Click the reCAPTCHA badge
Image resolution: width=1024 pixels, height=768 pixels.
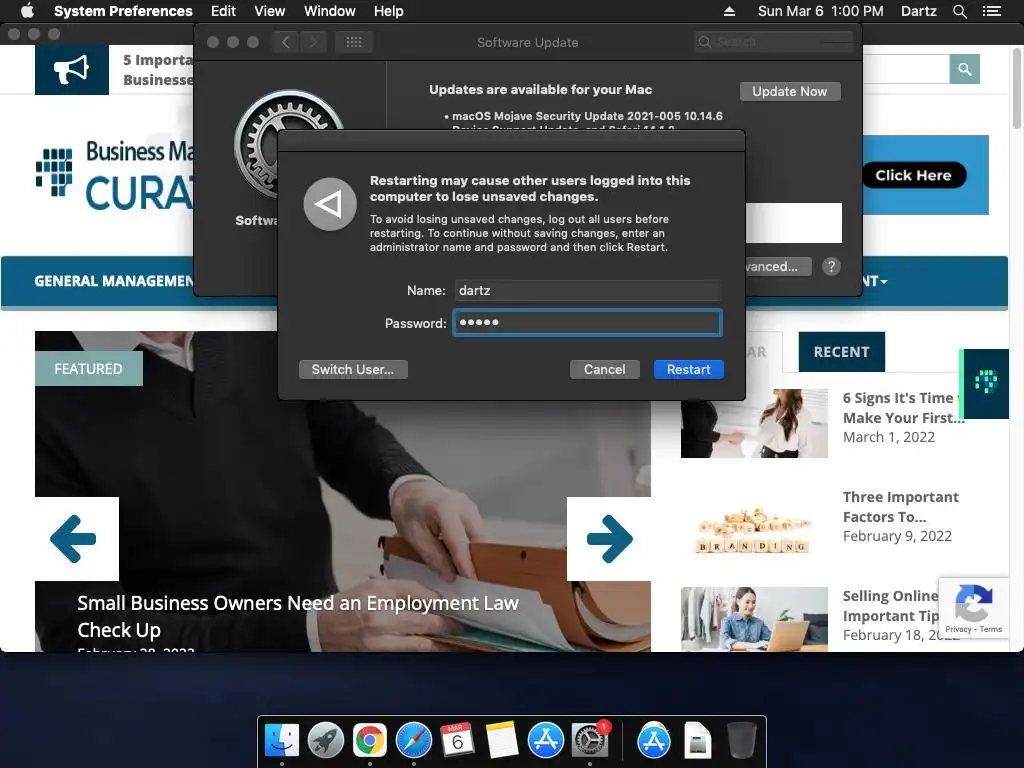pyautogui.click(x=974, y=608)
